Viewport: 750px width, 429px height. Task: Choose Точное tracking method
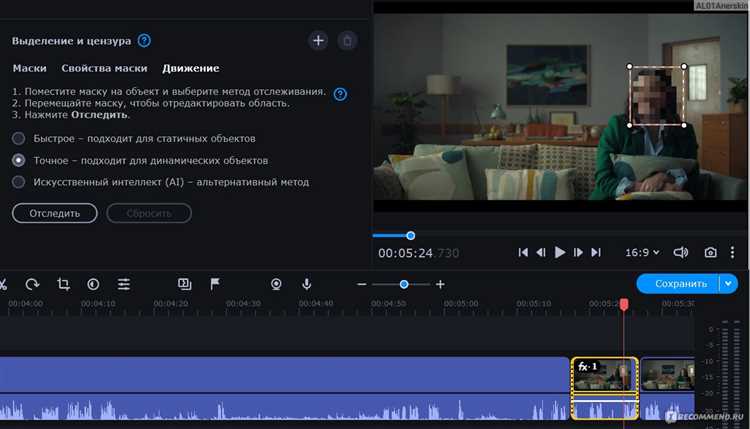[x=19, y=160]
